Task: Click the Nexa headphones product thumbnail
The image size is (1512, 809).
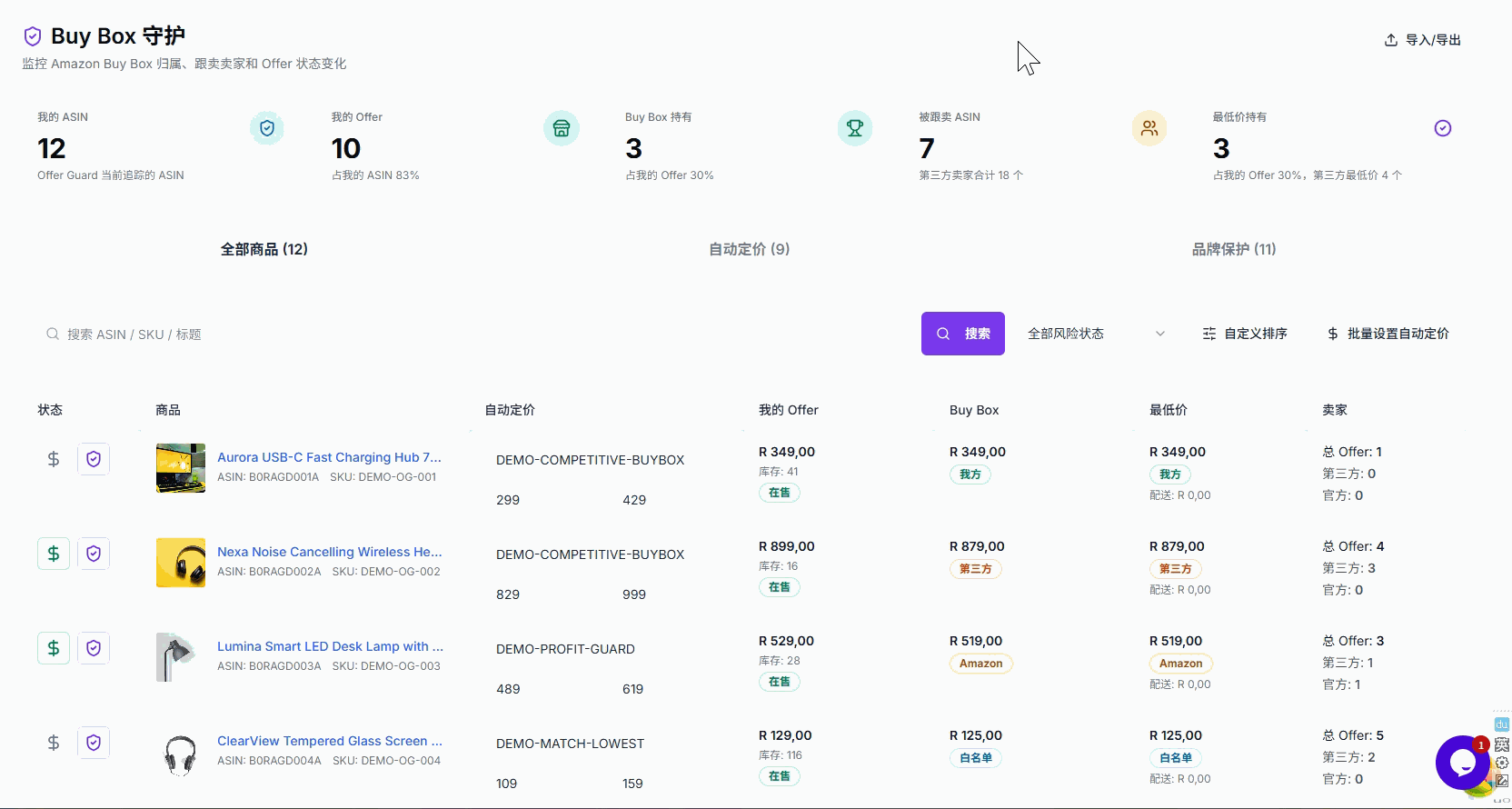Action: pyautogui.click(x=181, y=563)
